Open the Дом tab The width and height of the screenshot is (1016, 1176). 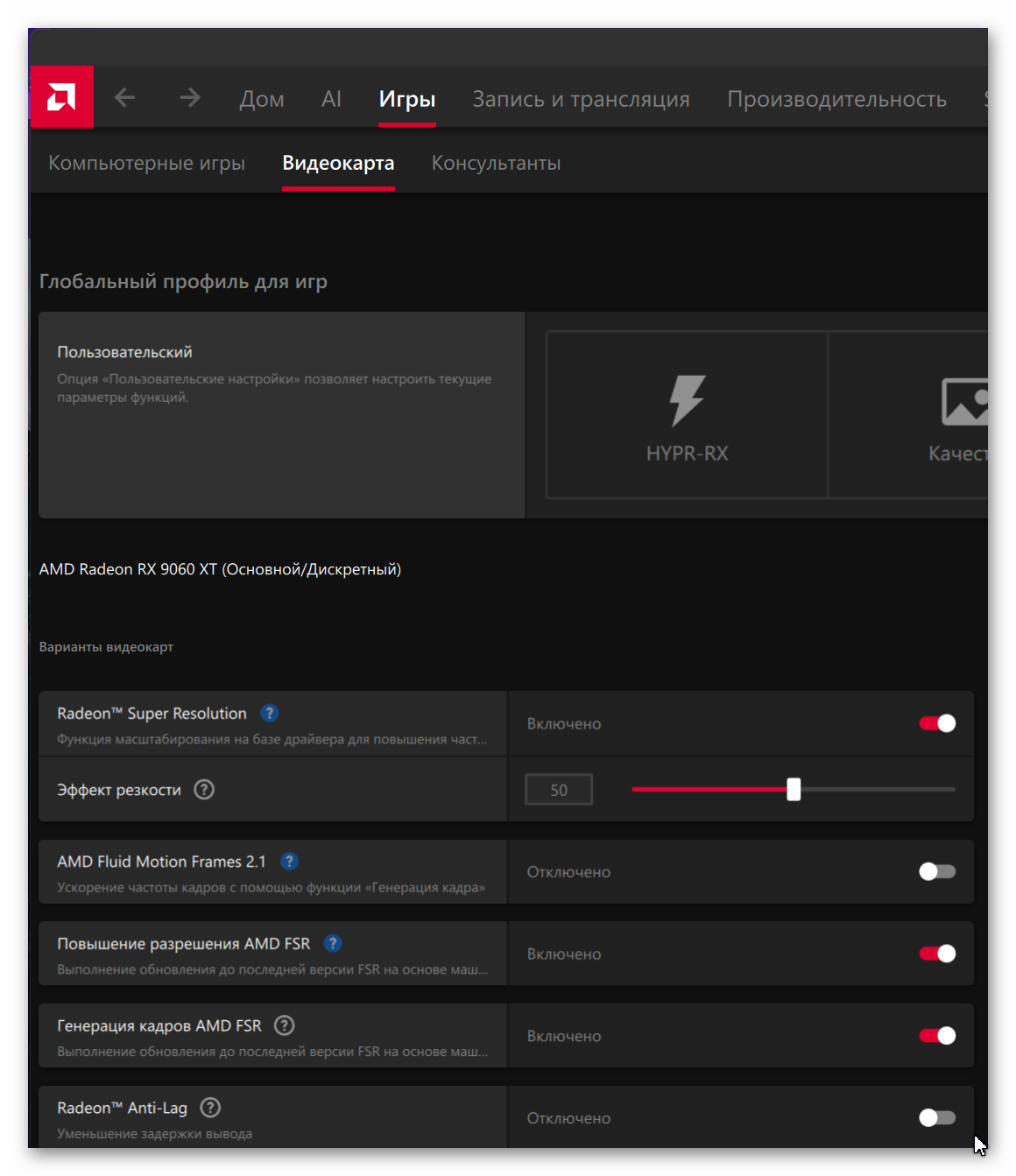point(262,99)
